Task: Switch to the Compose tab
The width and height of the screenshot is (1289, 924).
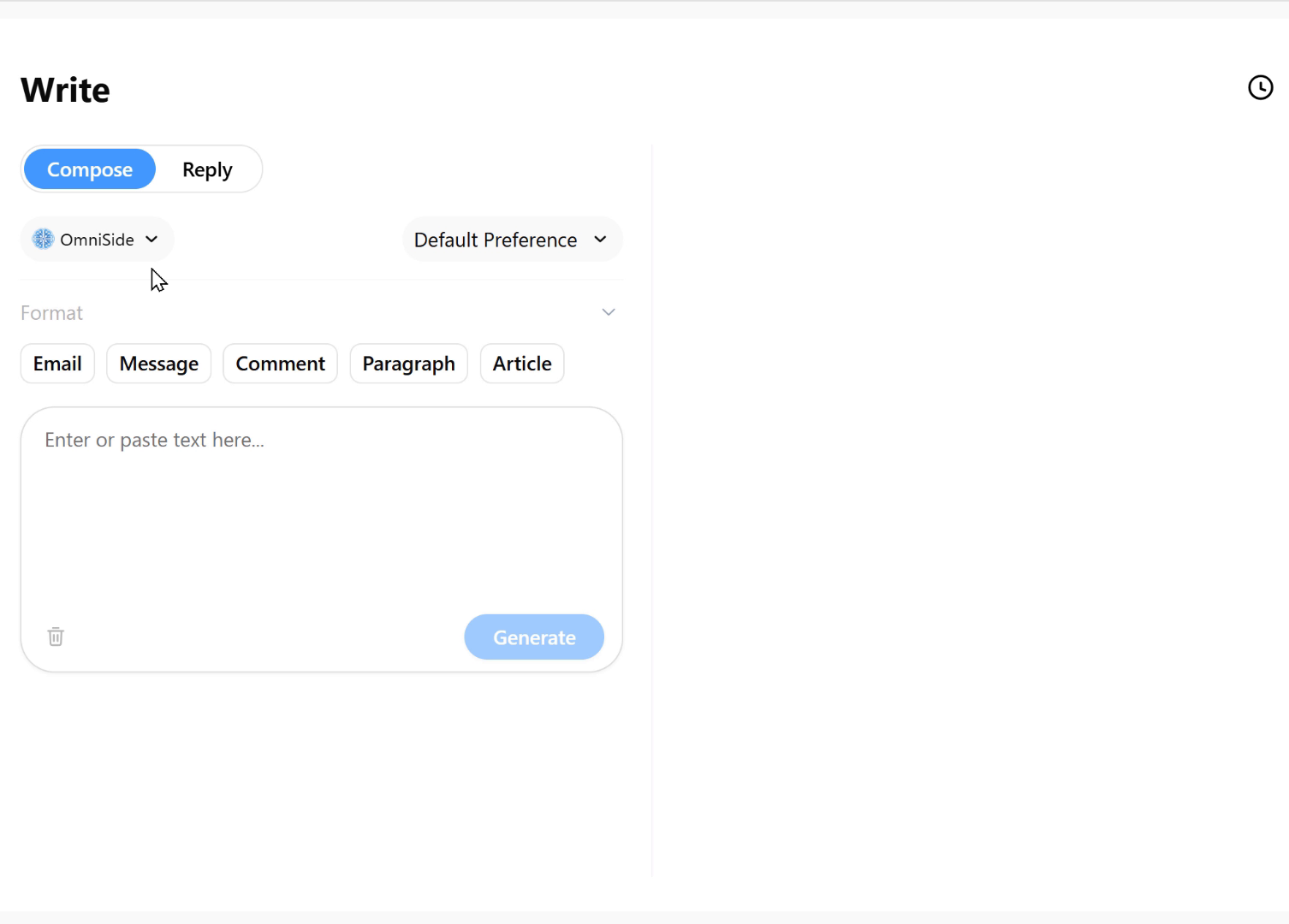Action: (x=90, y=169)
